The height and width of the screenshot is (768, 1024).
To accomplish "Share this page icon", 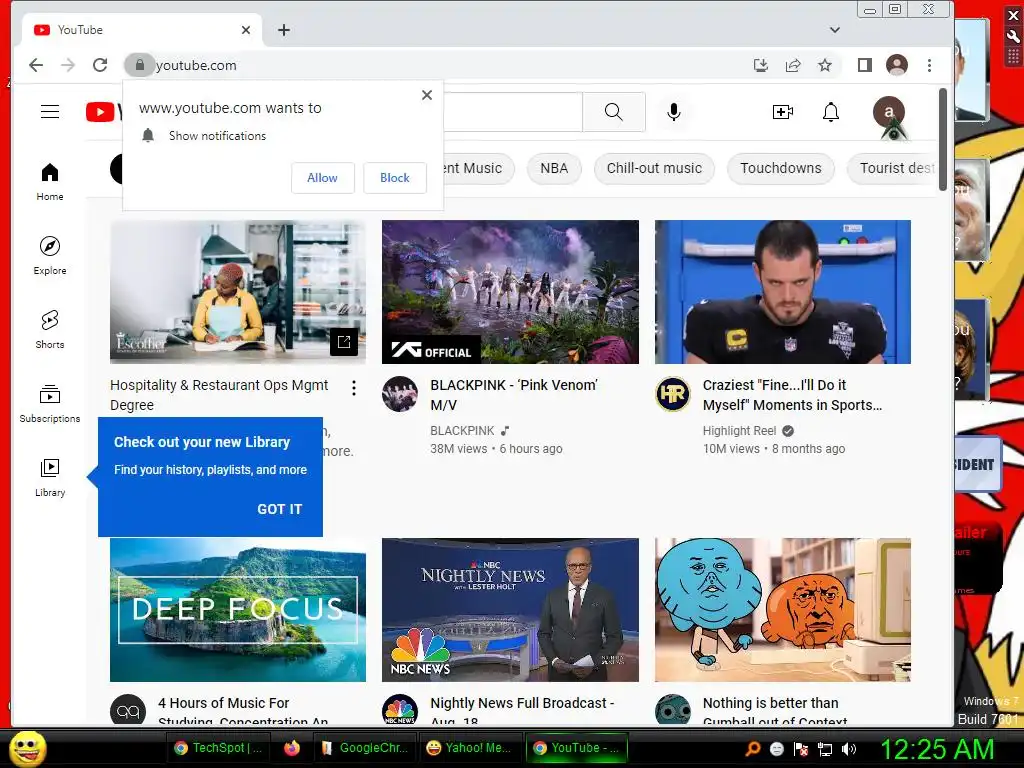I will tap(793, 65).
